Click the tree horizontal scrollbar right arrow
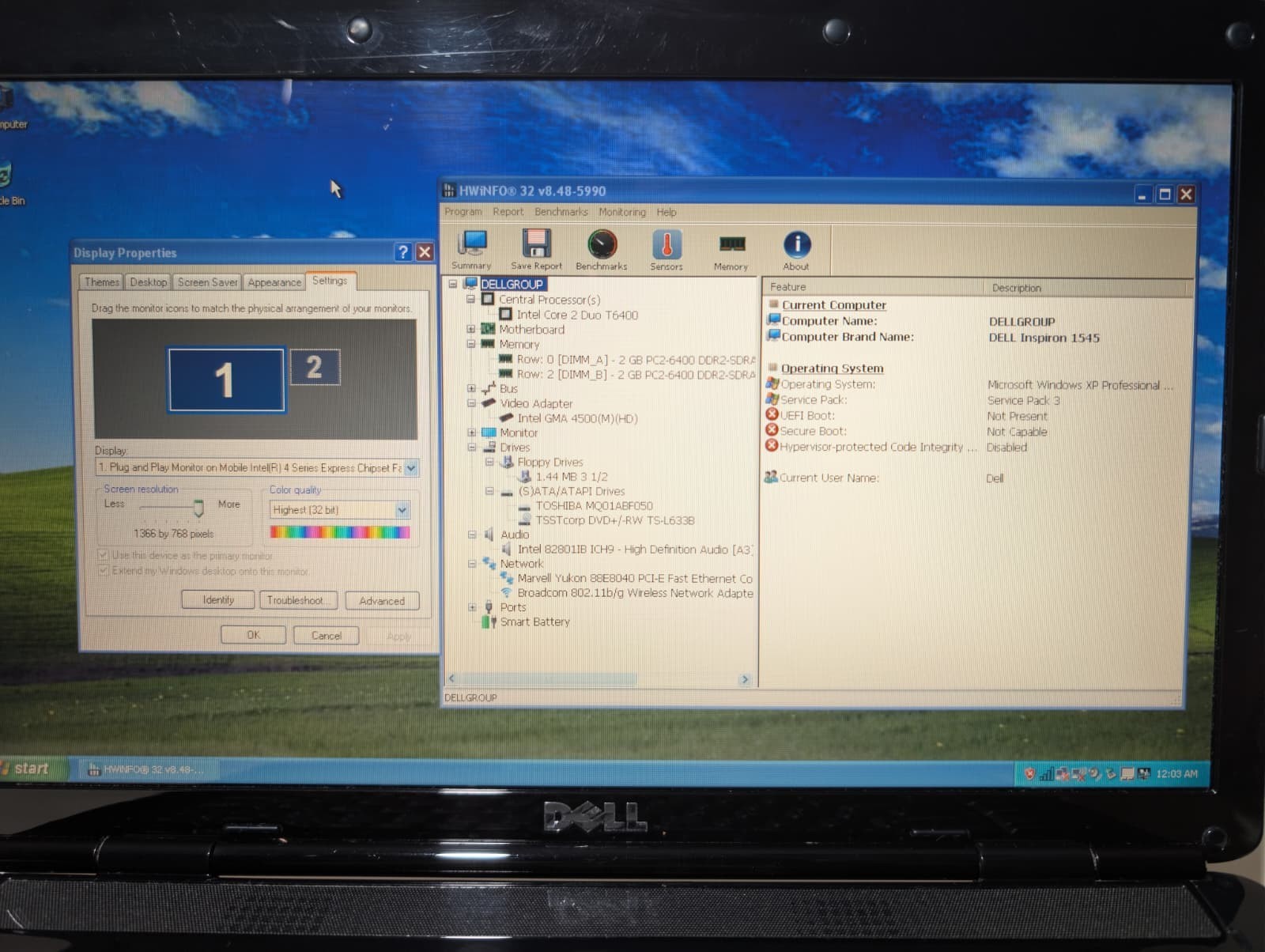 (x=744, y=679)
